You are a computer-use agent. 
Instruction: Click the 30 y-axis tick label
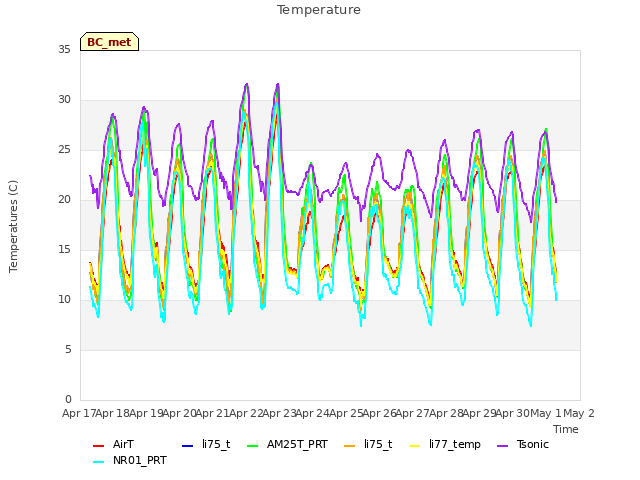tap(64, 100)
